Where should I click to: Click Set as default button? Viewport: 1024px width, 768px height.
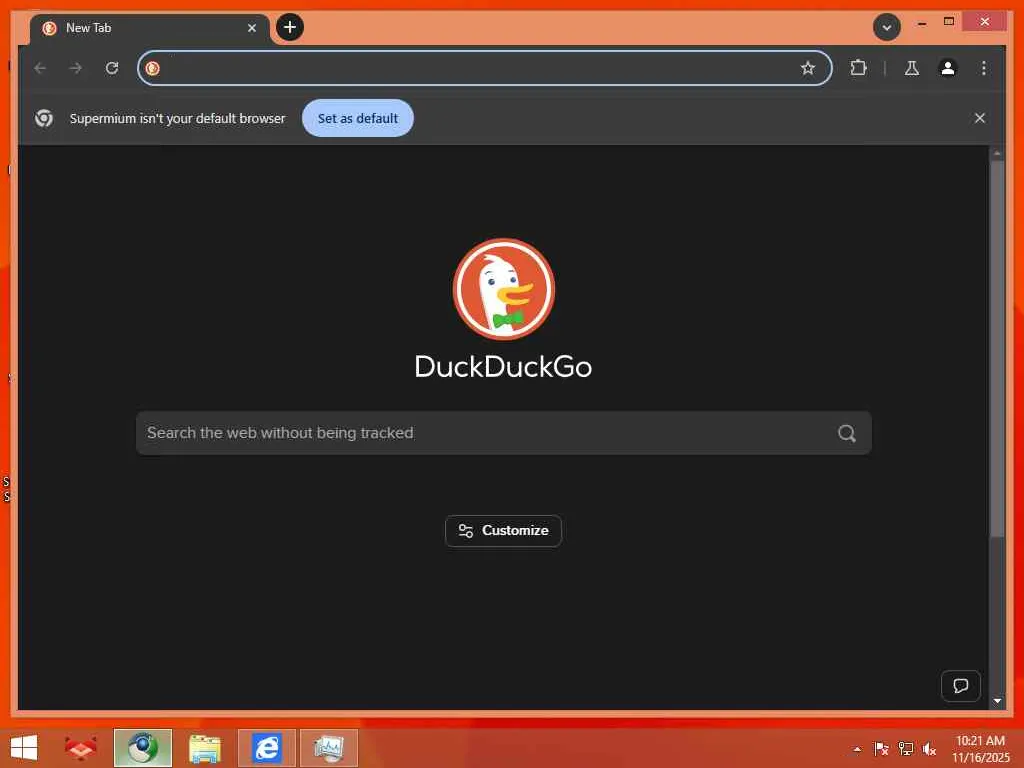point(358,118)
